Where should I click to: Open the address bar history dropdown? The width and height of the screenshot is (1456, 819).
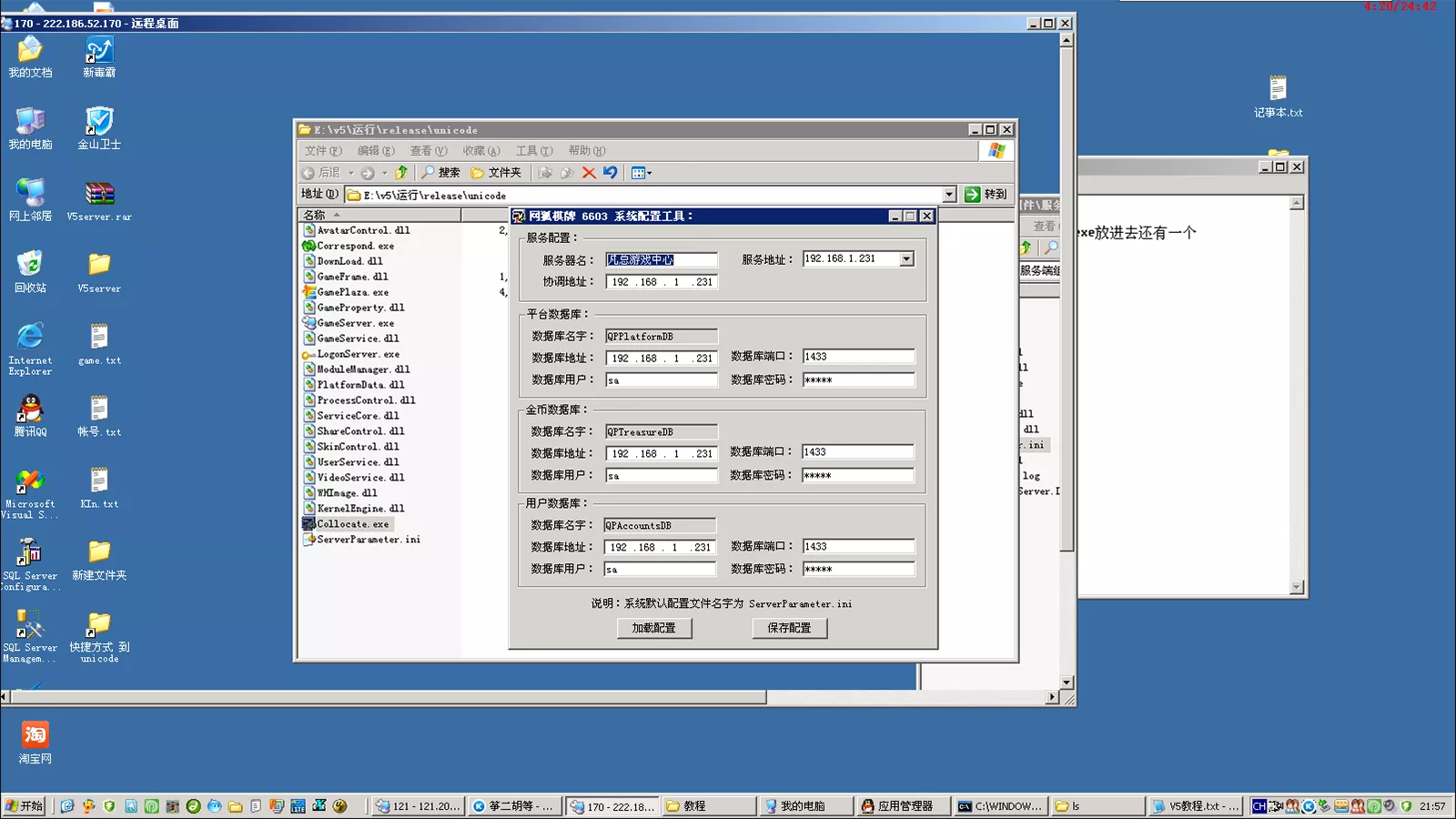949,195
